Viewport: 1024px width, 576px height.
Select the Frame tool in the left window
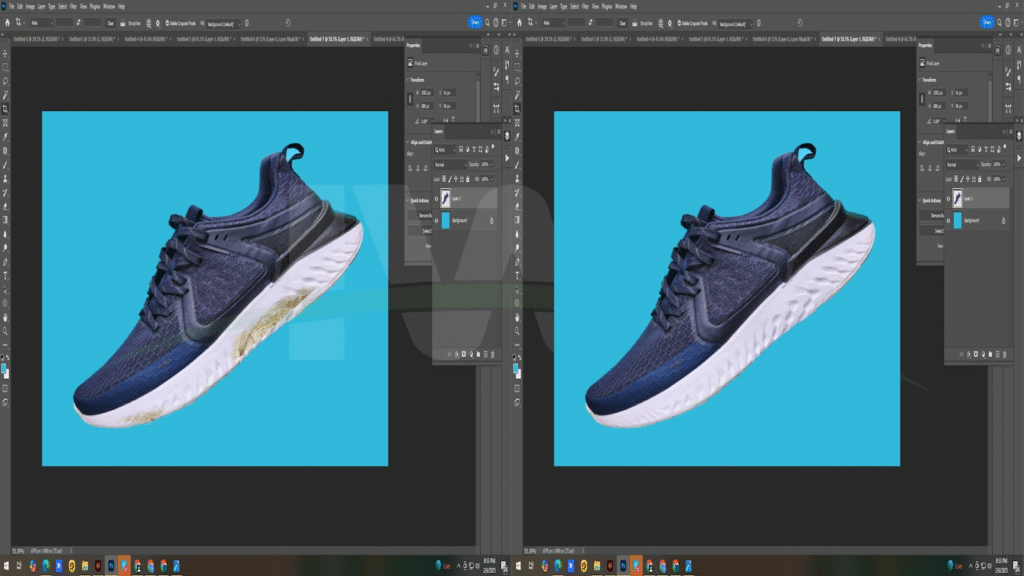point(6,123)
